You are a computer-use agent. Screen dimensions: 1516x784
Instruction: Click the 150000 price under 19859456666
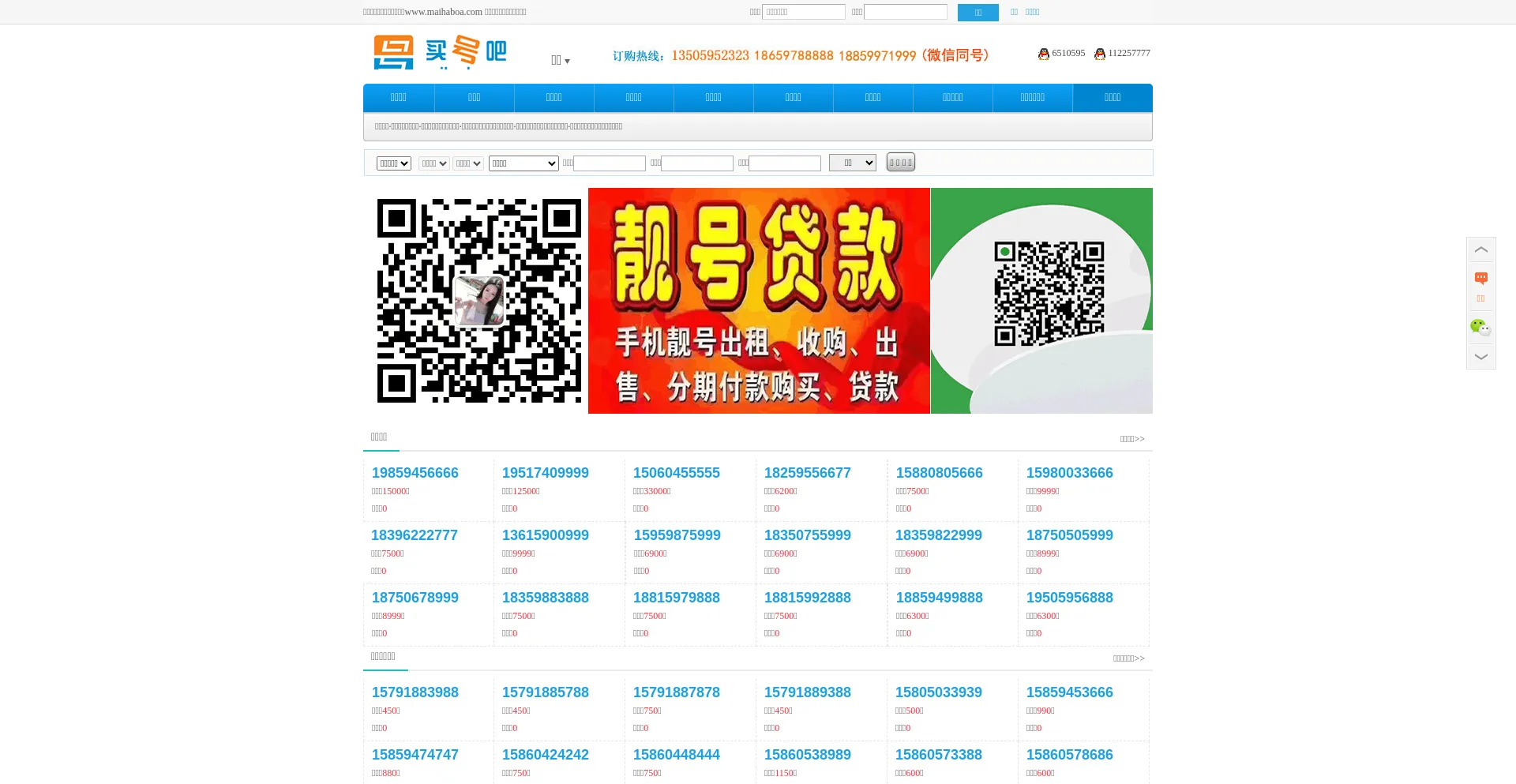394,491
